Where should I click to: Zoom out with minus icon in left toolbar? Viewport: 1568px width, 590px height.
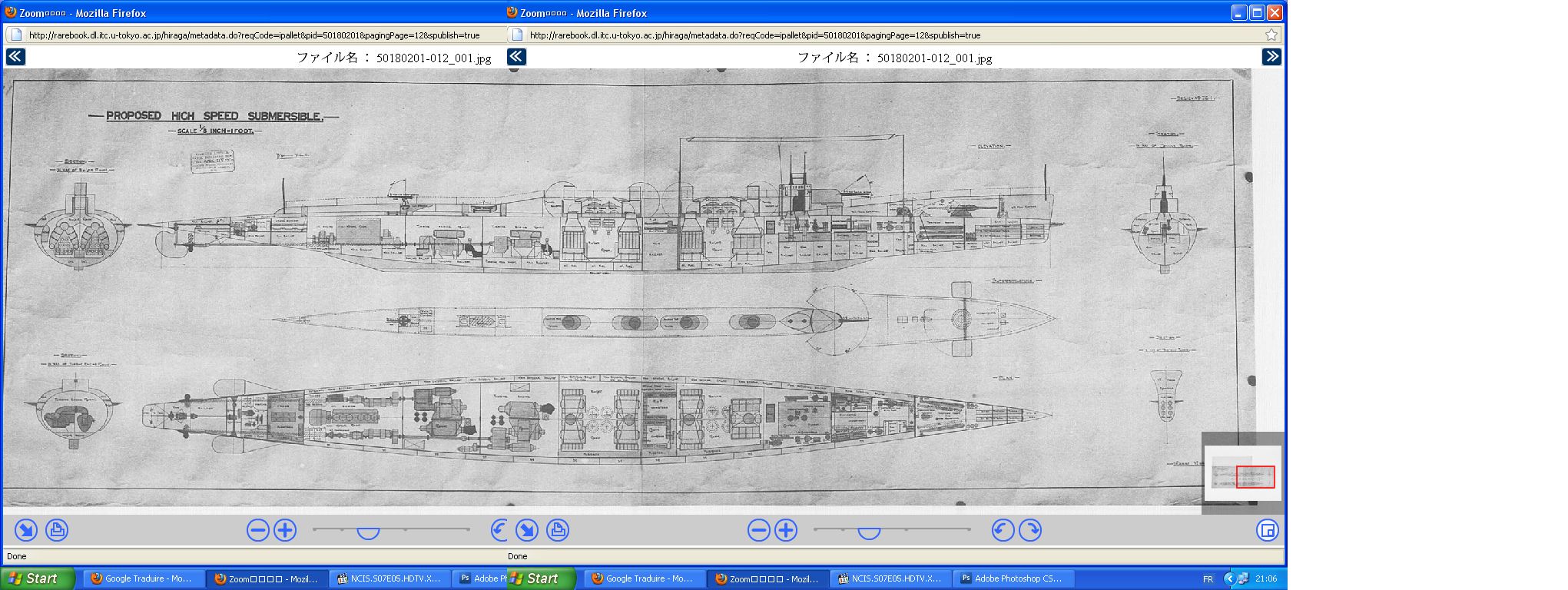[258, 530]
